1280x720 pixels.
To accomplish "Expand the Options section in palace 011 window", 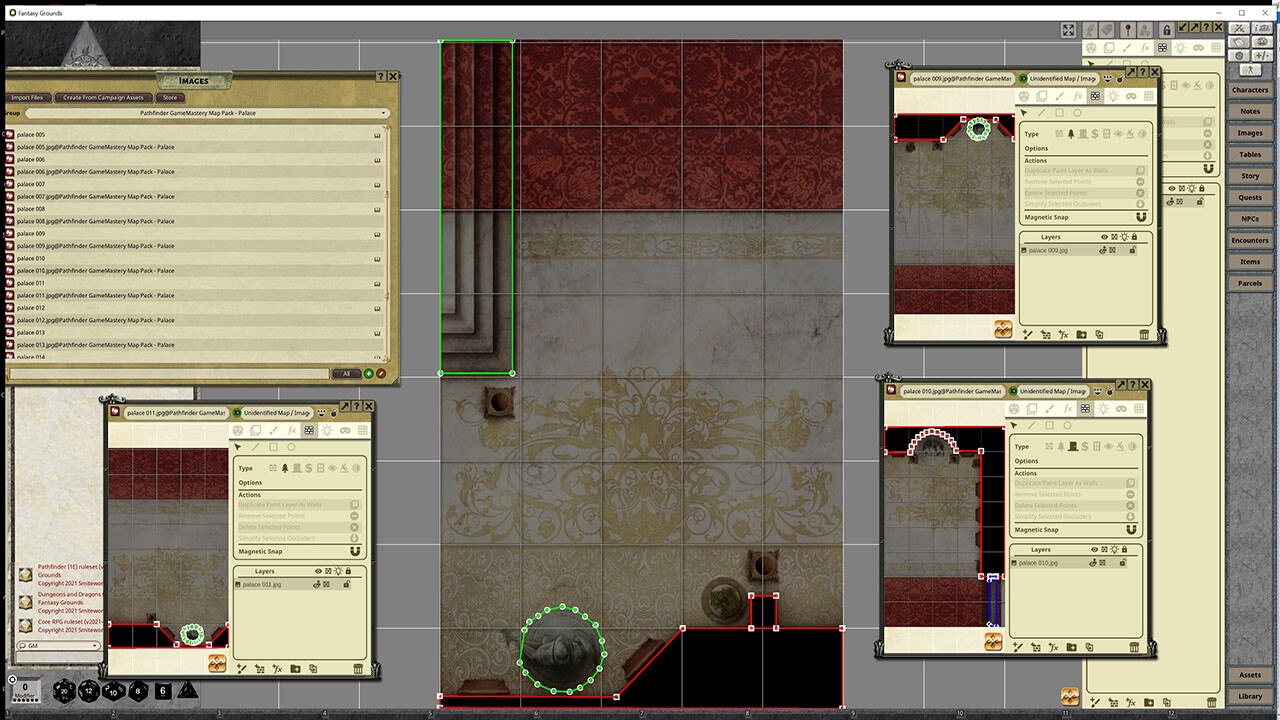I will [x=251, y=481].
